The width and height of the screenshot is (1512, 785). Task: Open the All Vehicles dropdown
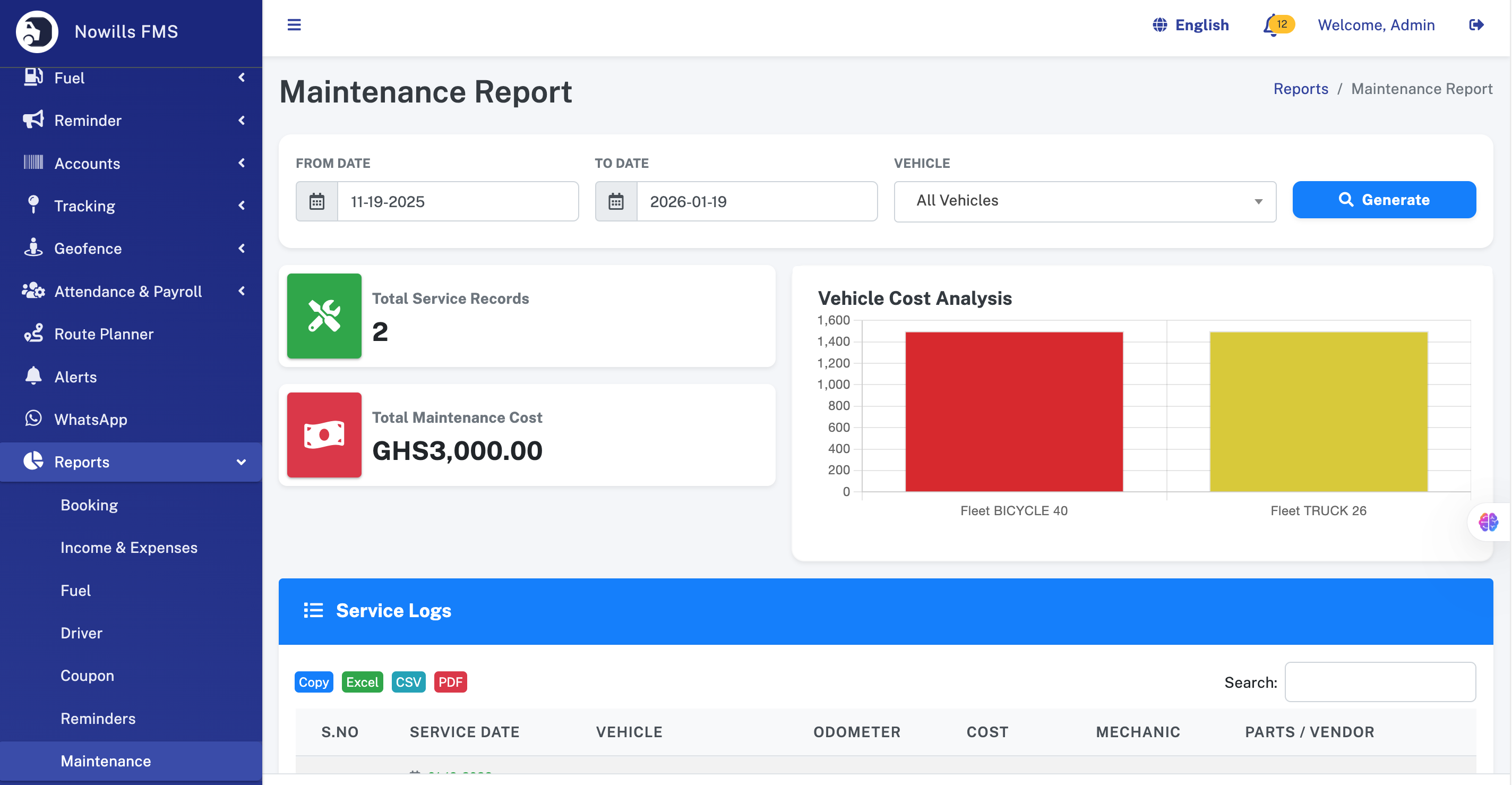[1084, 201]
